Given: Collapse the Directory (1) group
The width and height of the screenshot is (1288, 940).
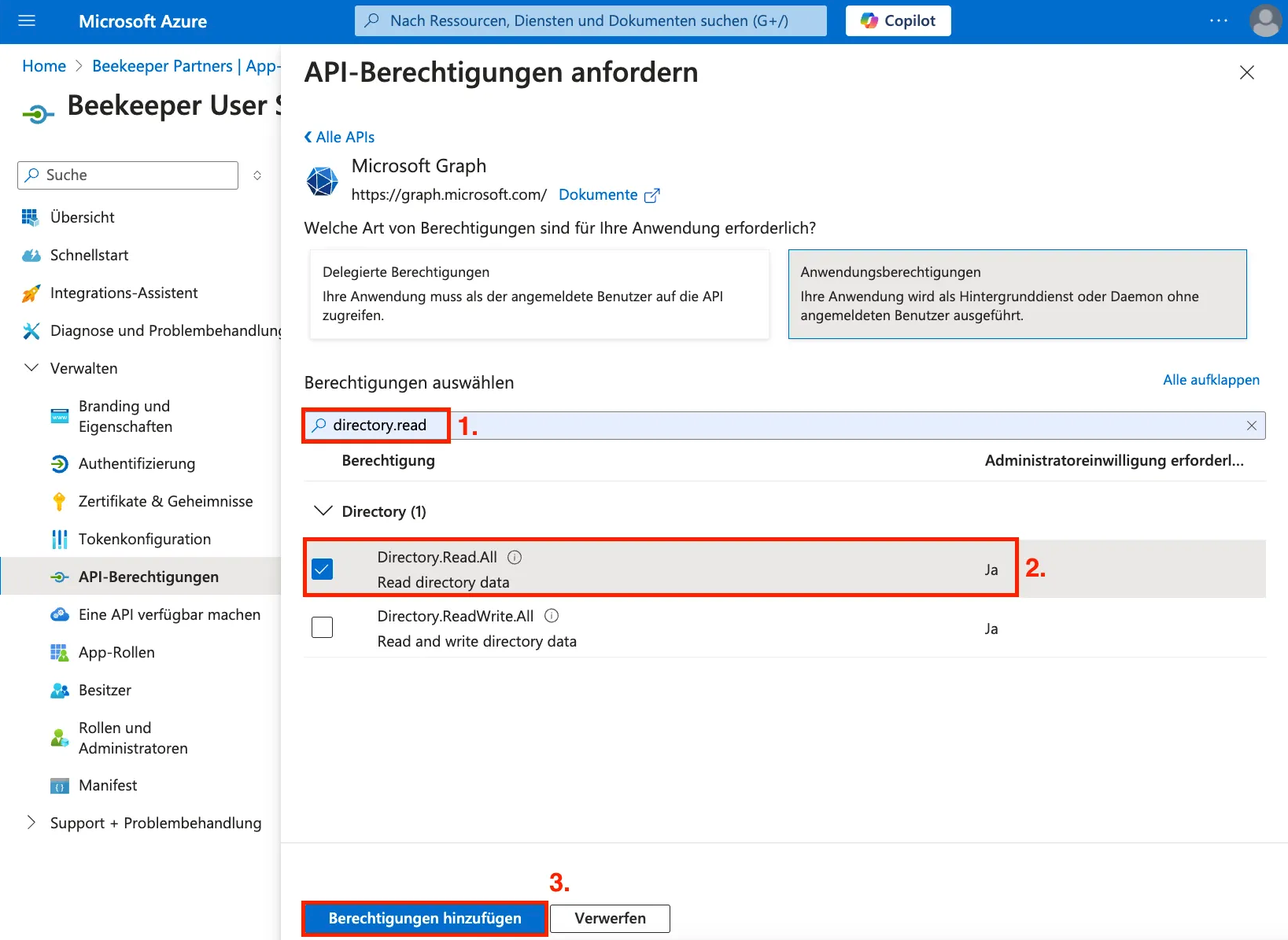Looking at the screenshot, I should (323, 511).
